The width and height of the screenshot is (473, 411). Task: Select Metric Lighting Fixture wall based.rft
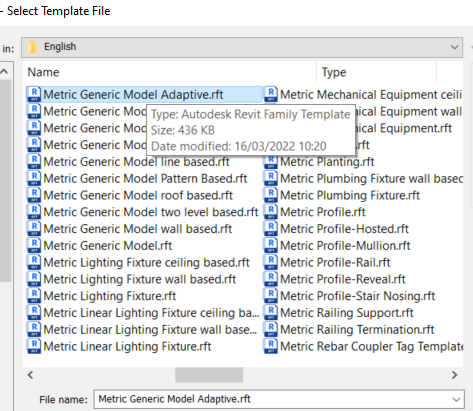140,279
